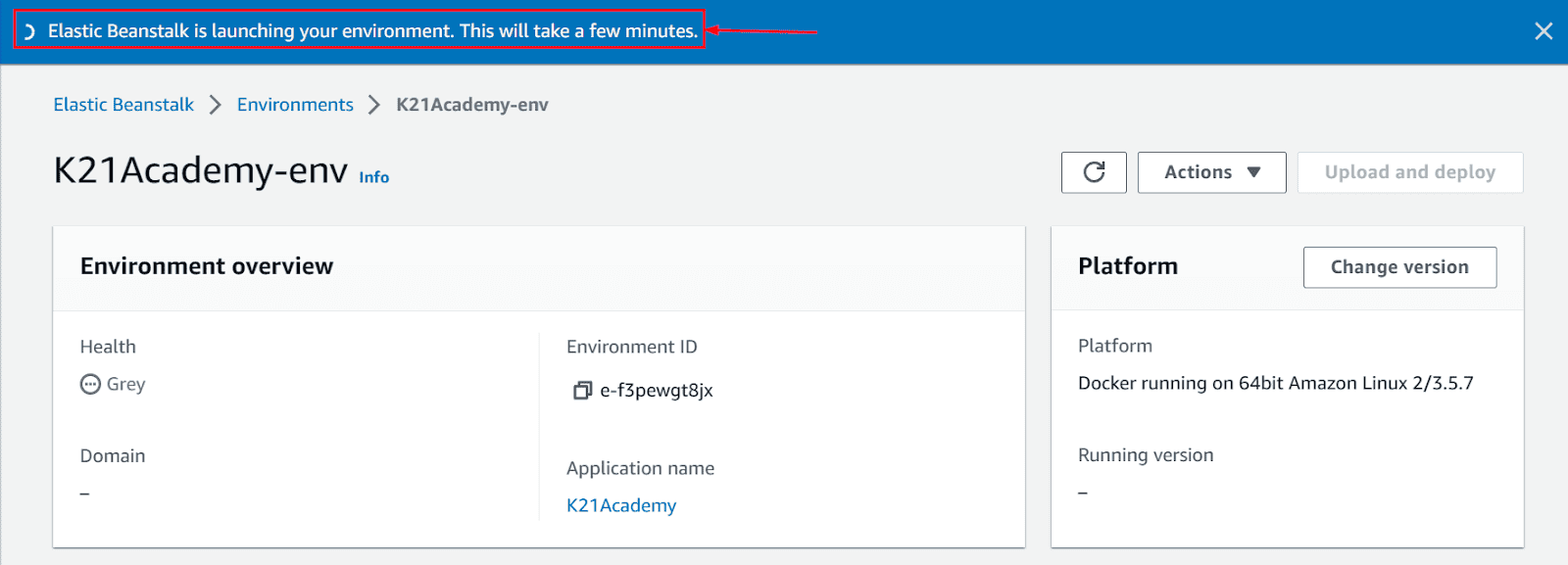
Task: Open the Info link beside environment name
Action: pyautogui.click(x=373, y=177)
